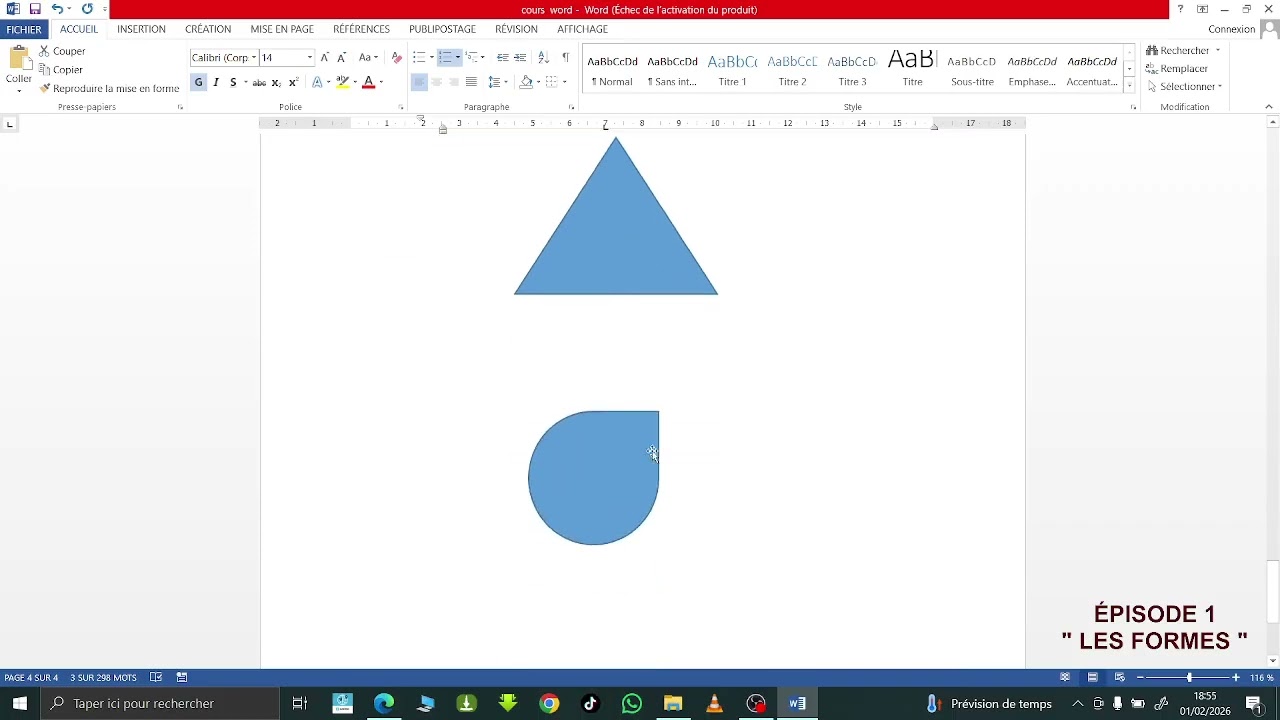This screenshot has height=720, width=1280.
Task: Increase paragraph indent
Action: click(520, 57)
